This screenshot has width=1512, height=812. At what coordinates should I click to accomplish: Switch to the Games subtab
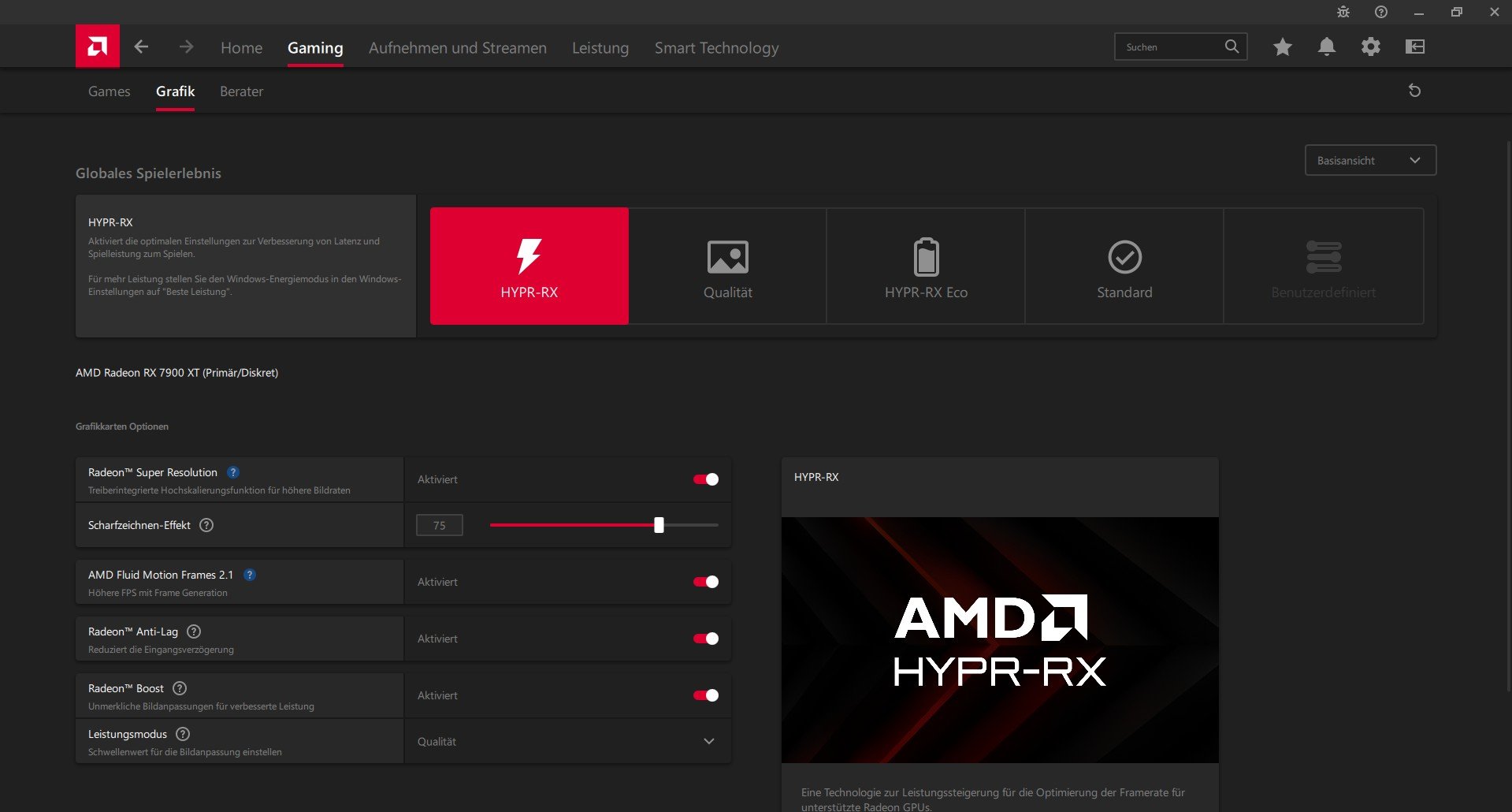coord(110,91)
